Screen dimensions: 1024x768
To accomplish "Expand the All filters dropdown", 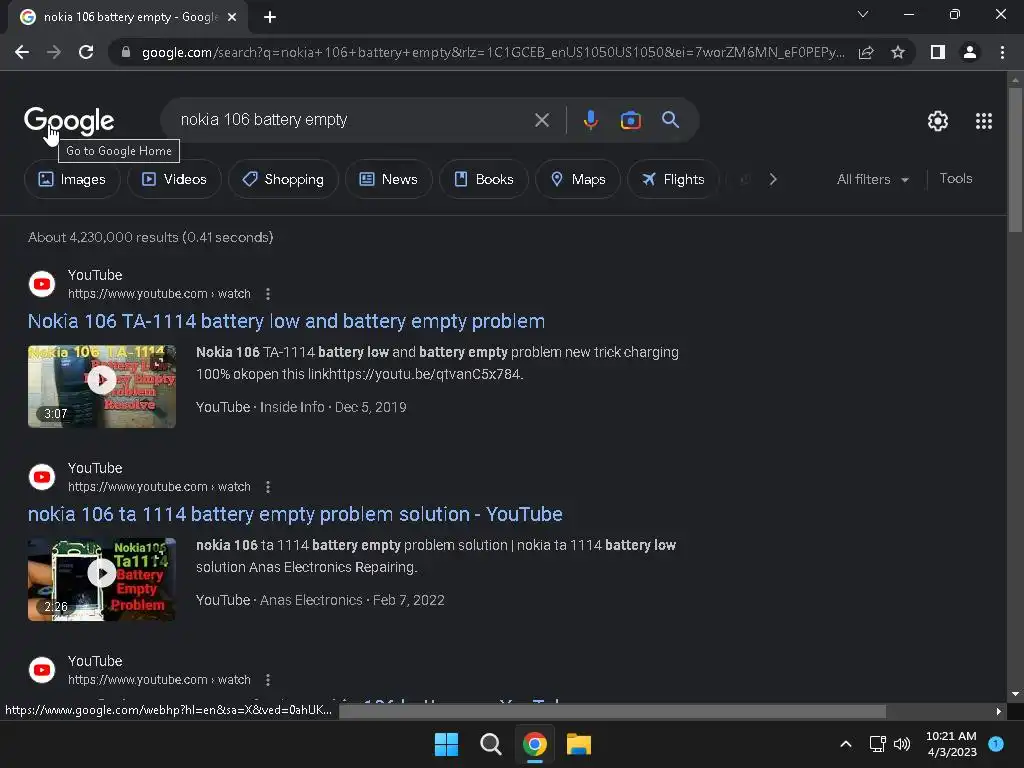I will [872, 179].
